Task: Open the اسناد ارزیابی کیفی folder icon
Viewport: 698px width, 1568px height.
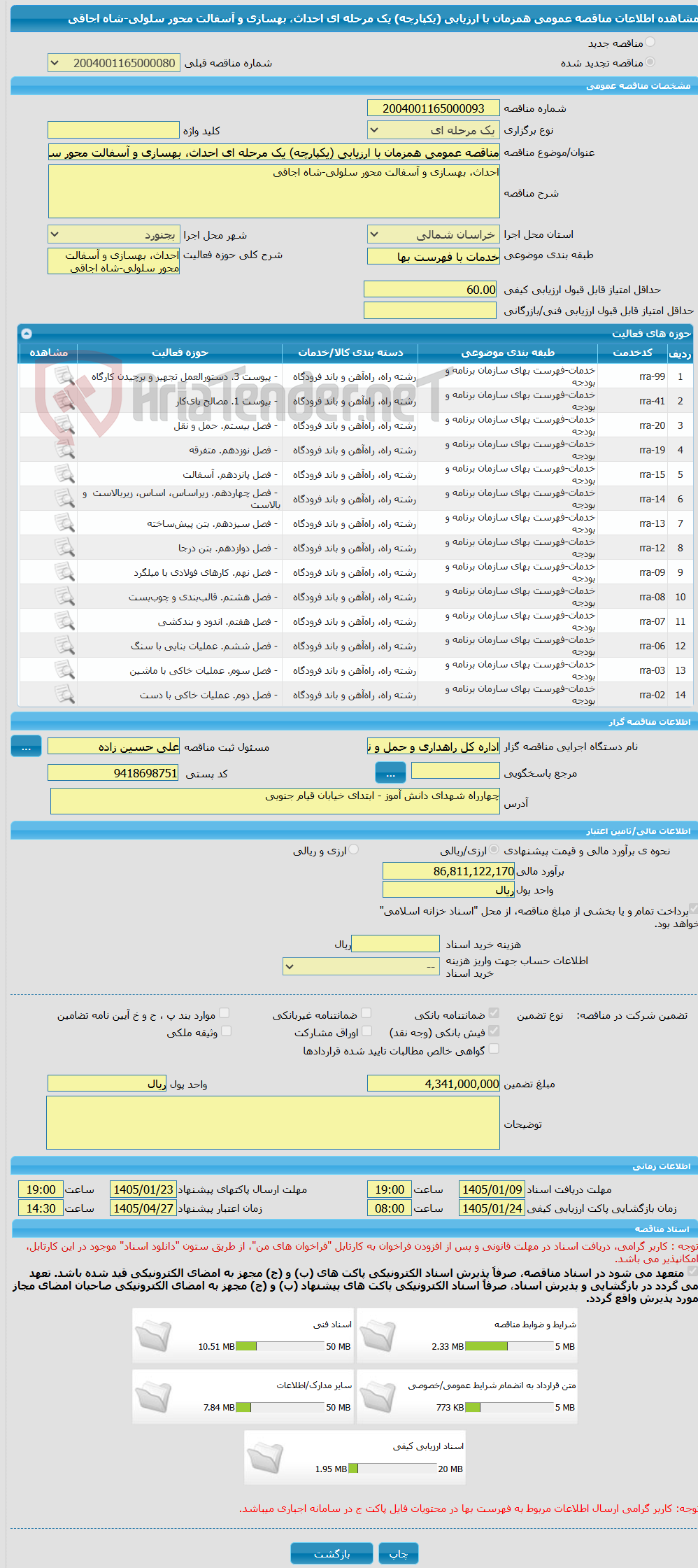Action: [x=265, y=1458]
